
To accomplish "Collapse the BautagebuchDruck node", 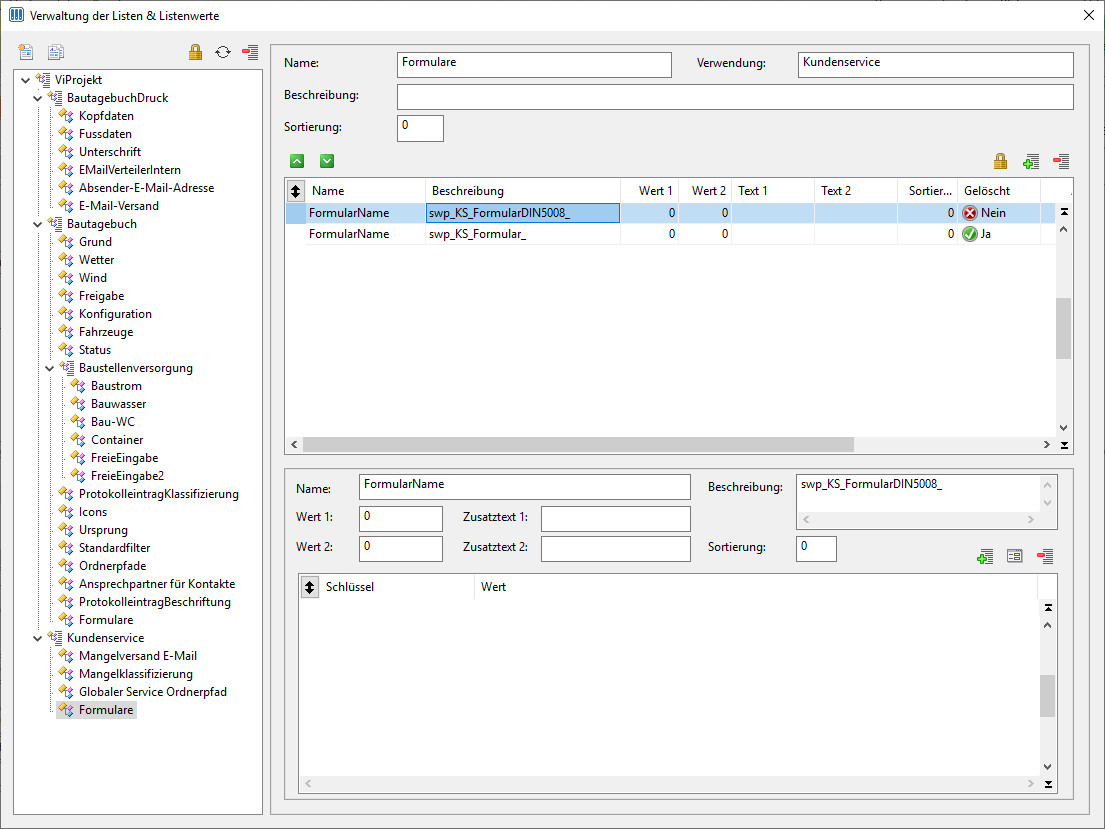I will 37,98.
